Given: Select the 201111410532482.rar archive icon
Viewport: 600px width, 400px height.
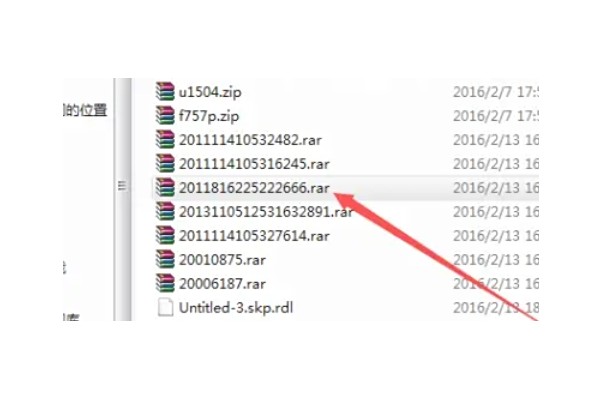Looking at the screenshot, I should coord(165,140).
